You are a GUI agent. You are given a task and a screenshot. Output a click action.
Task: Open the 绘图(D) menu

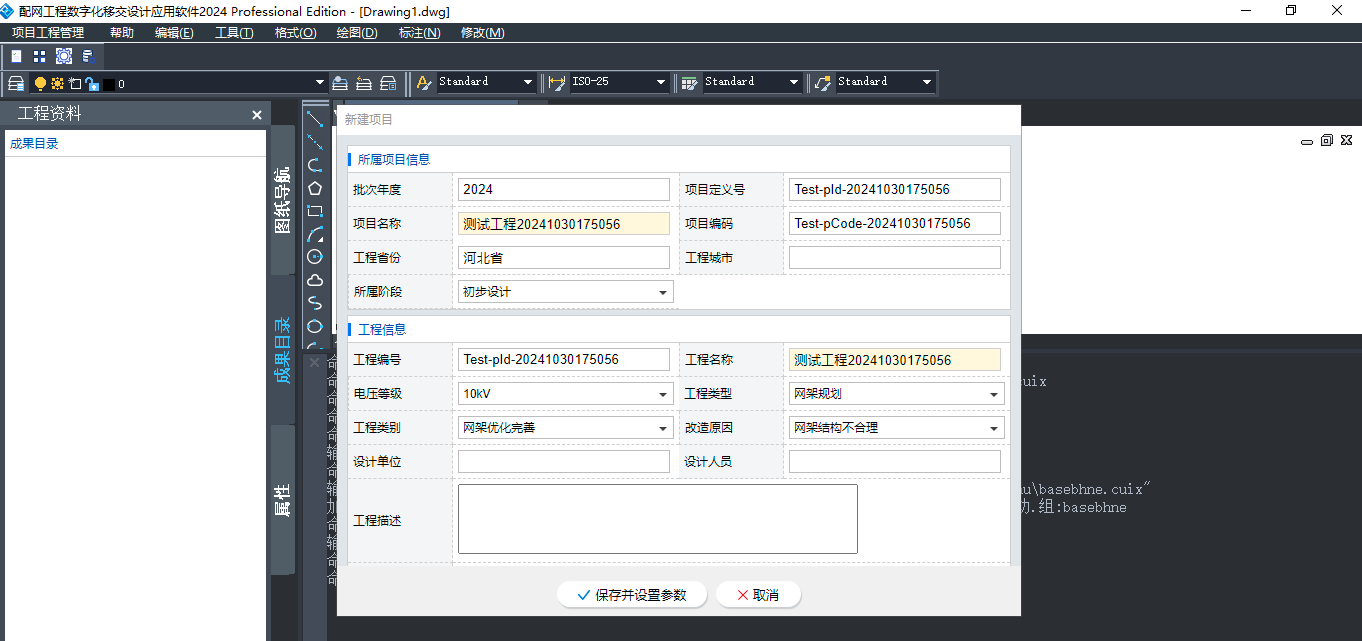[x=357, y=33]
